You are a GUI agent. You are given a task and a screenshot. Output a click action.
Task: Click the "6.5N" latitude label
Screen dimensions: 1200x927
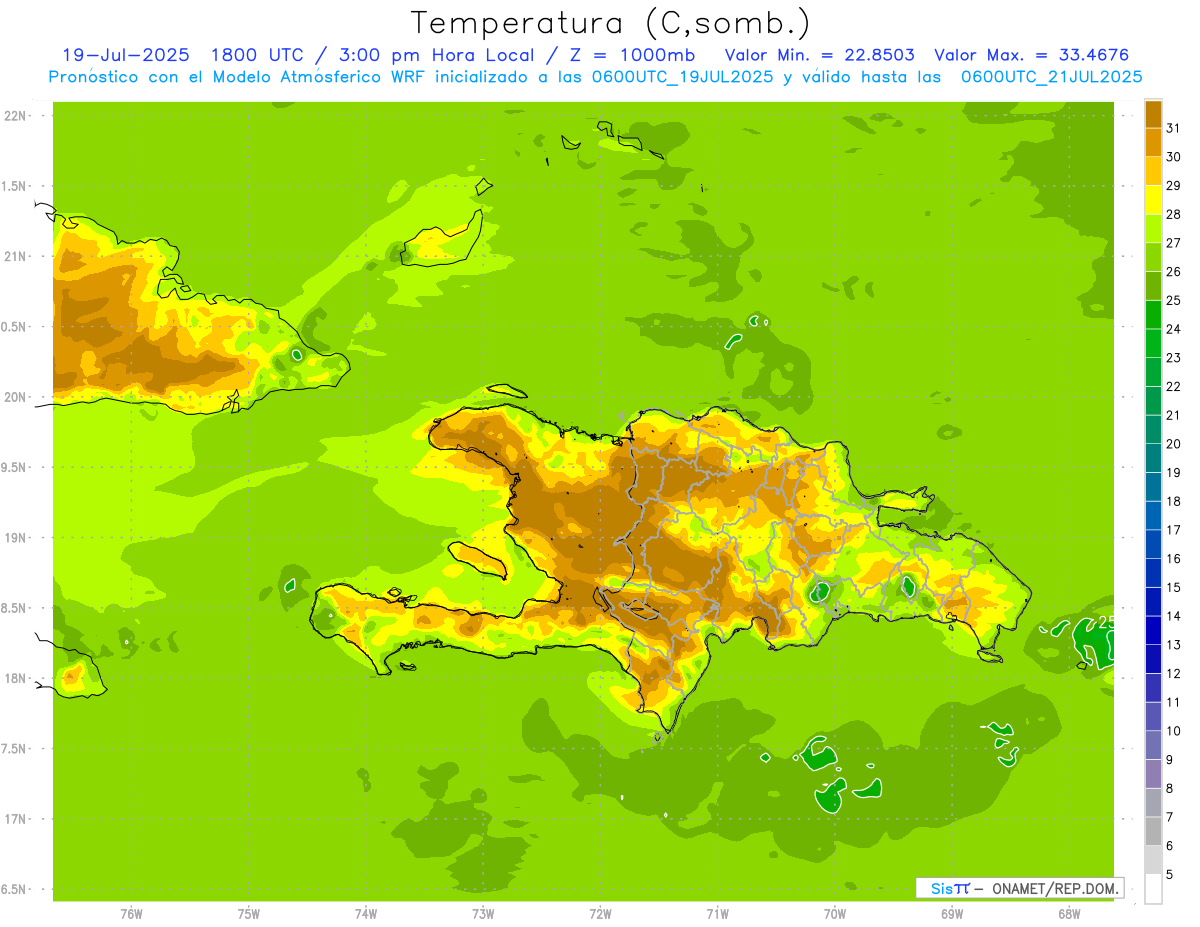point(15,889)
